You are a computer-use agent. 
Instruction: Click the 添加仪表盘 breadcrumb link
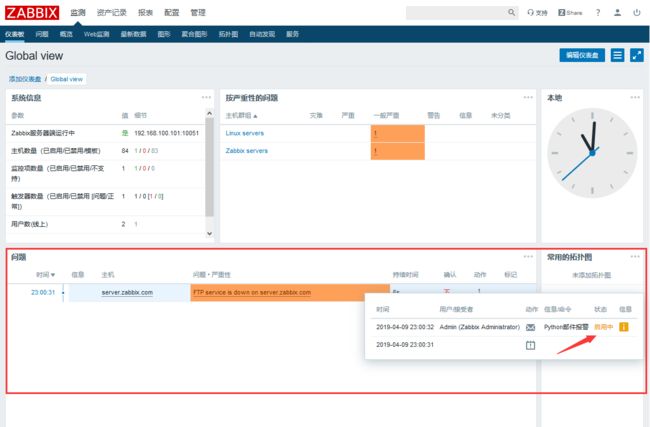[x=25, y=79]
